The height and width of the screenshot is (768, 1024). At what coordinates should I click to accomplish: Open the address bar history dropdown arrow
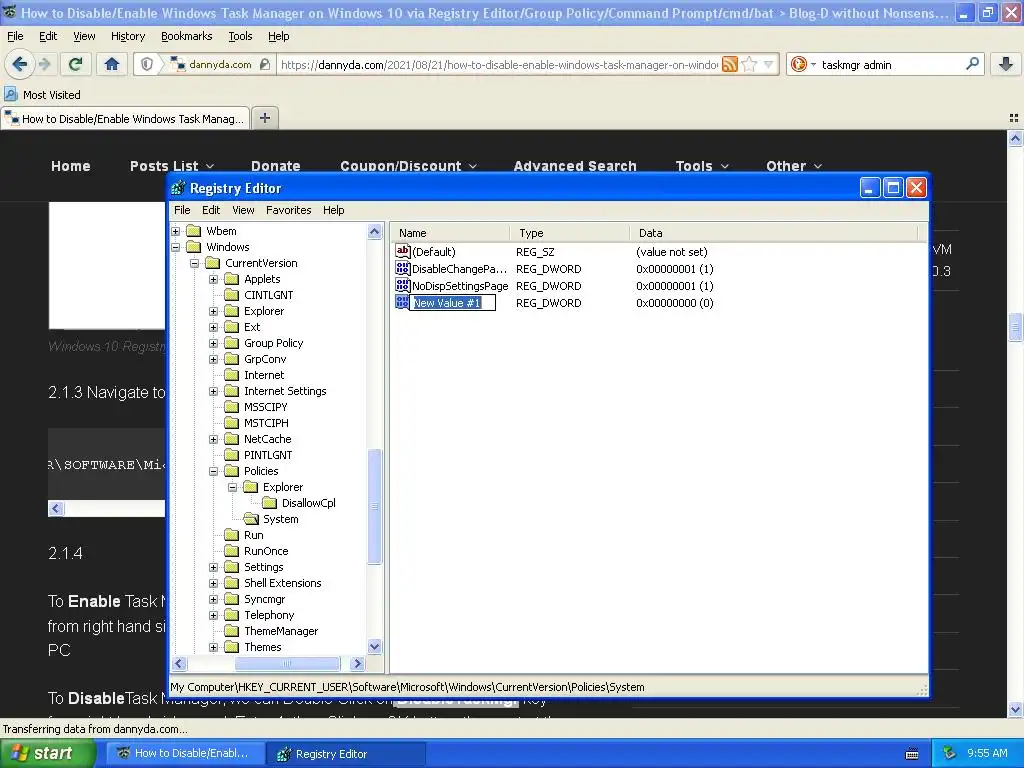769,64
